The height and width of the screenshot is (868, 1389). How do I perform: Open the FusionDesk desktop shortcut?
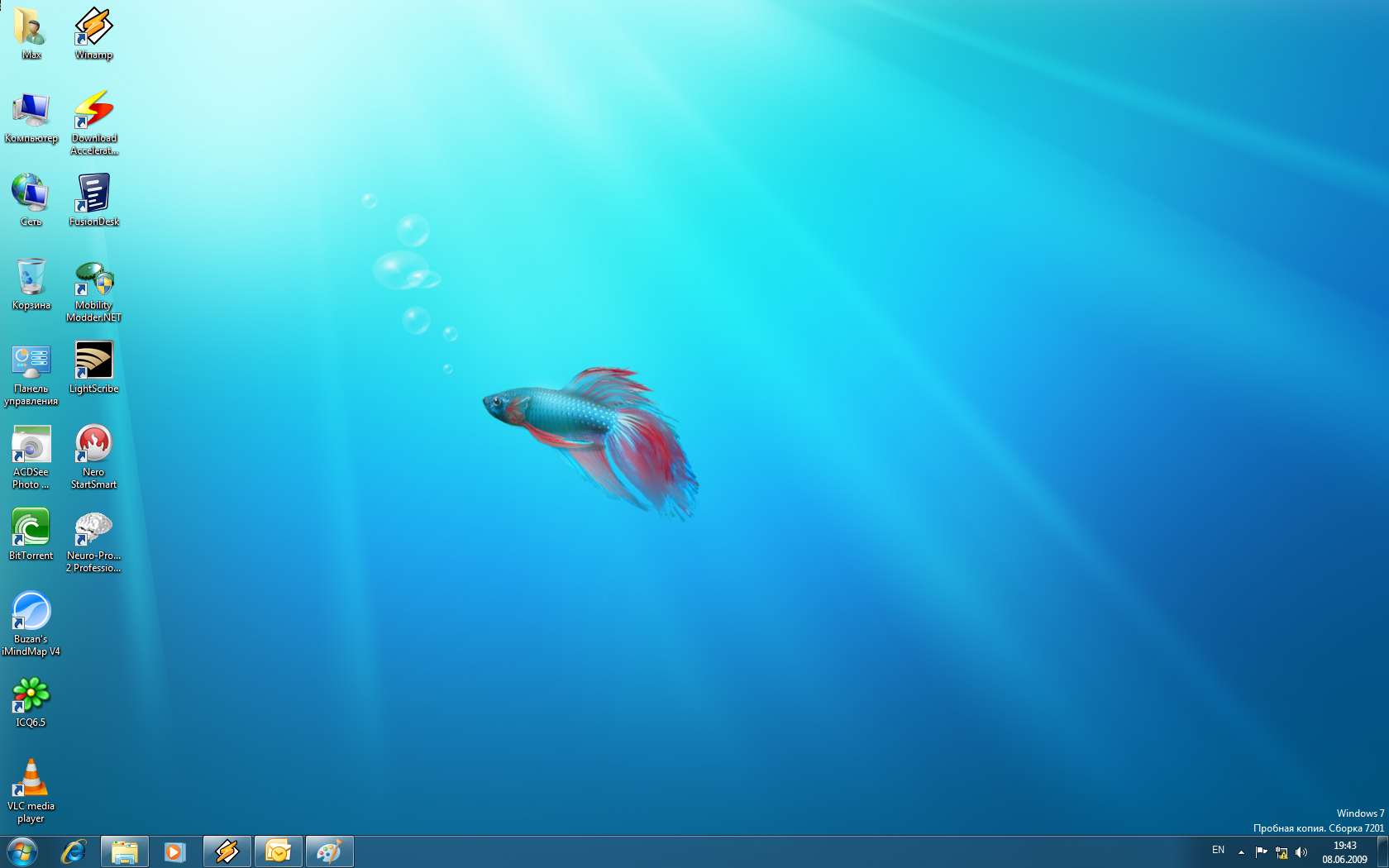tap(93, 200)
